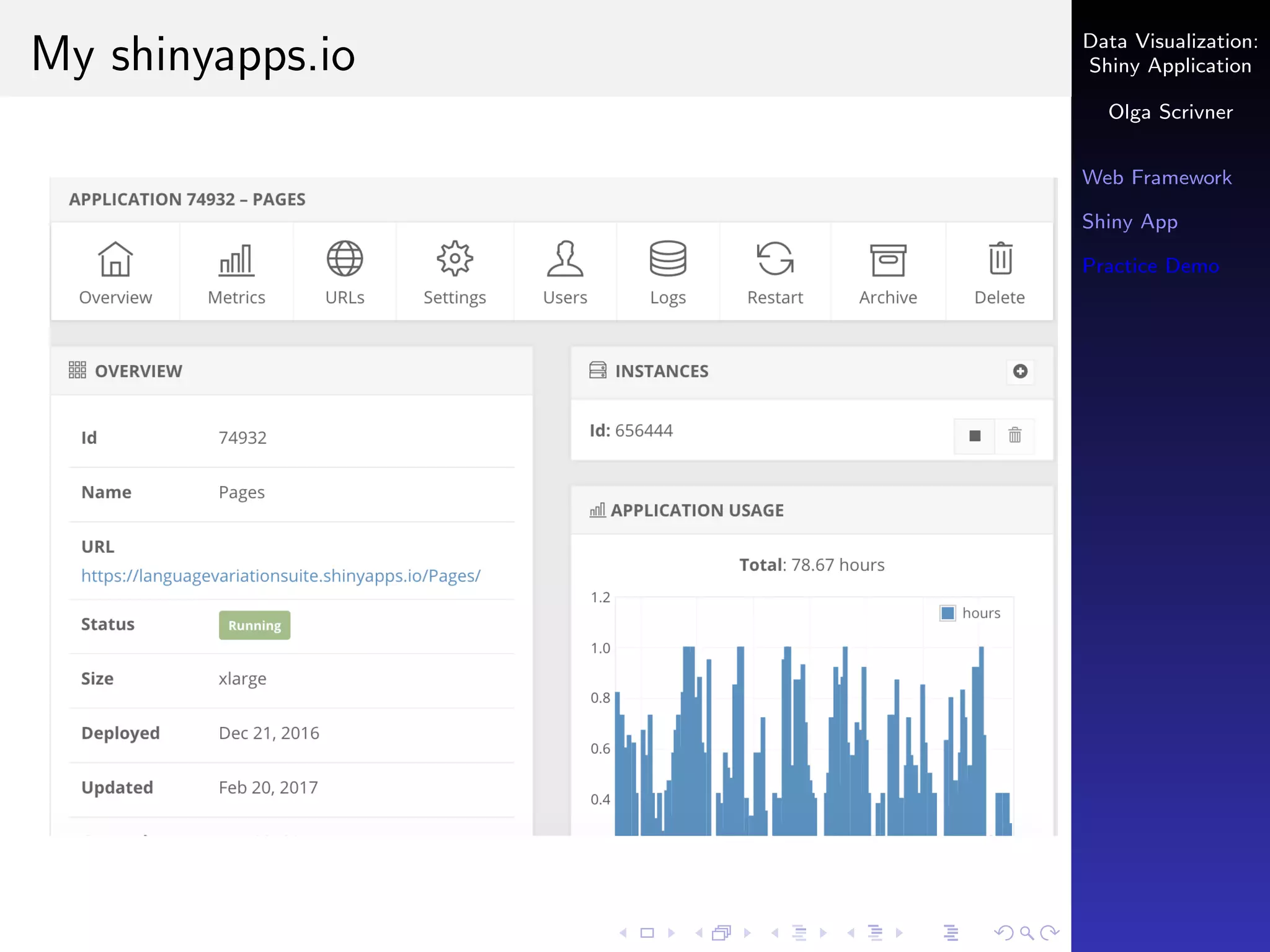Click the Total: 78.67 hours text
This screenshot has height=952, width=1270.
812,565
